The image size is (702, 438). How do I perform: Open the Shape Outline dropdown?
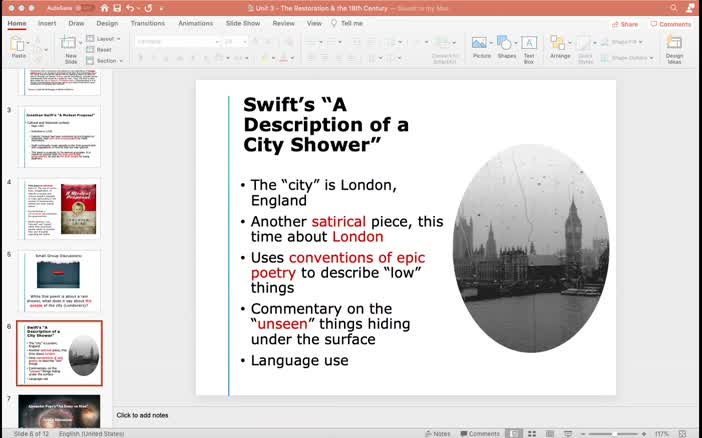coord(627,58)
